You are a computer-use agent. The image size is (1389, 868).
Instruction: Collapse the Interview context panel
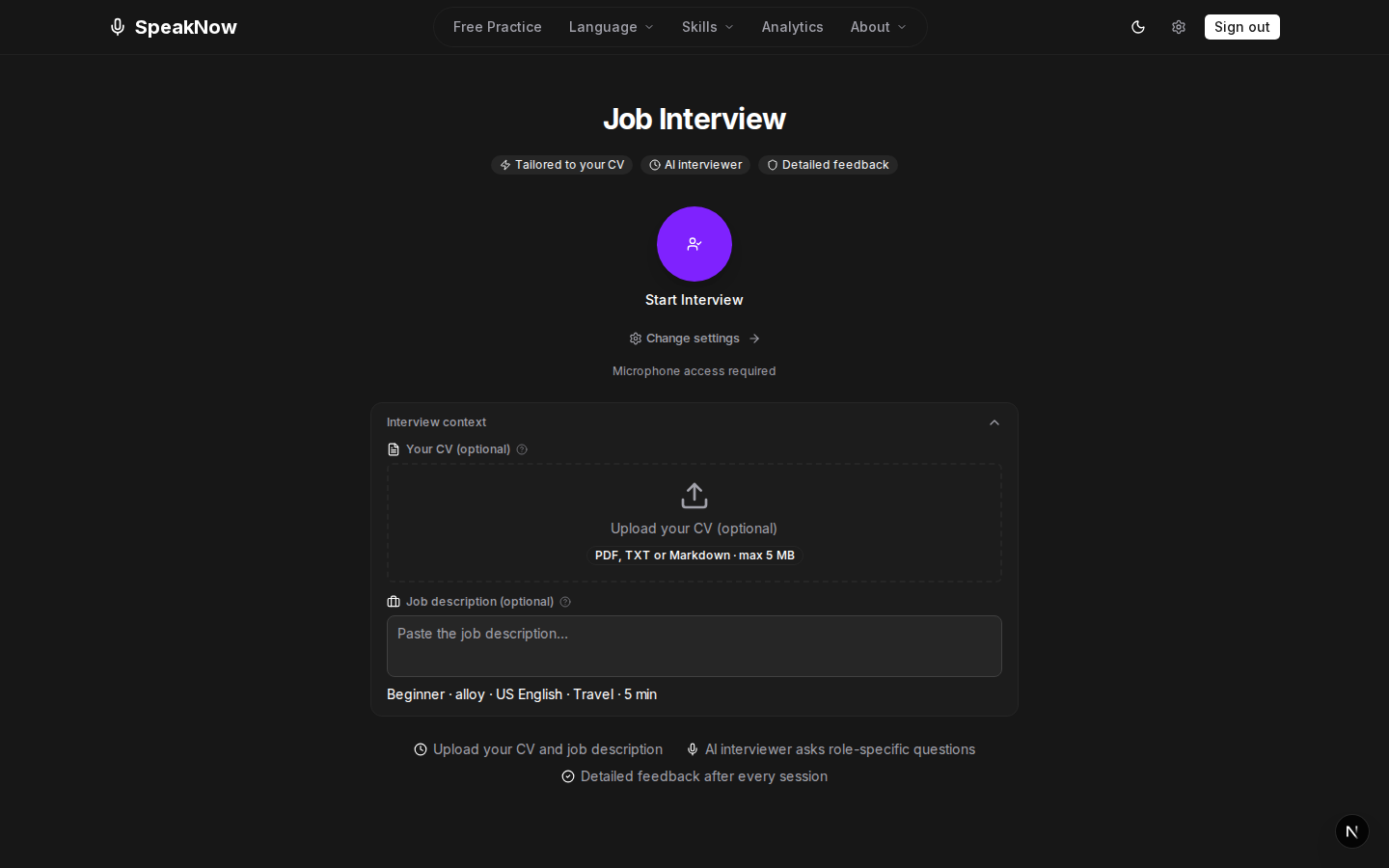[x=994, y=422]
